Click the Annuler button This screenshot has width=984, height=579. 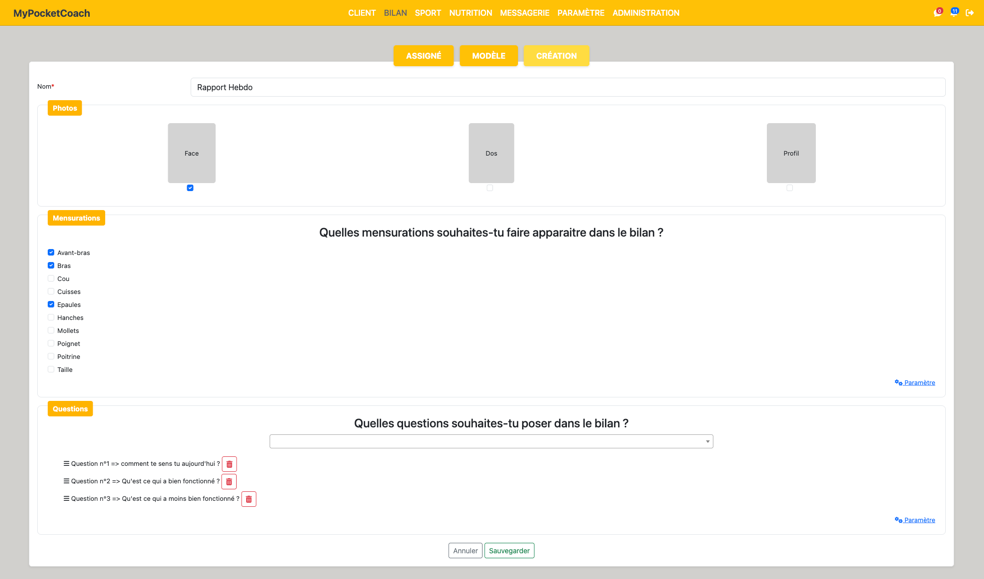pyautogui.click(x=465, y=551)
